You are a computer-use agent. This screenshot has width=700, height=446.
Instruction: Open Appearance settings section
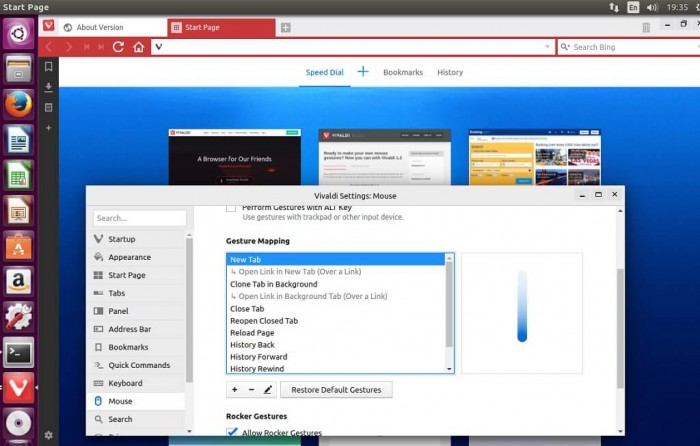[x=136, y=257]
